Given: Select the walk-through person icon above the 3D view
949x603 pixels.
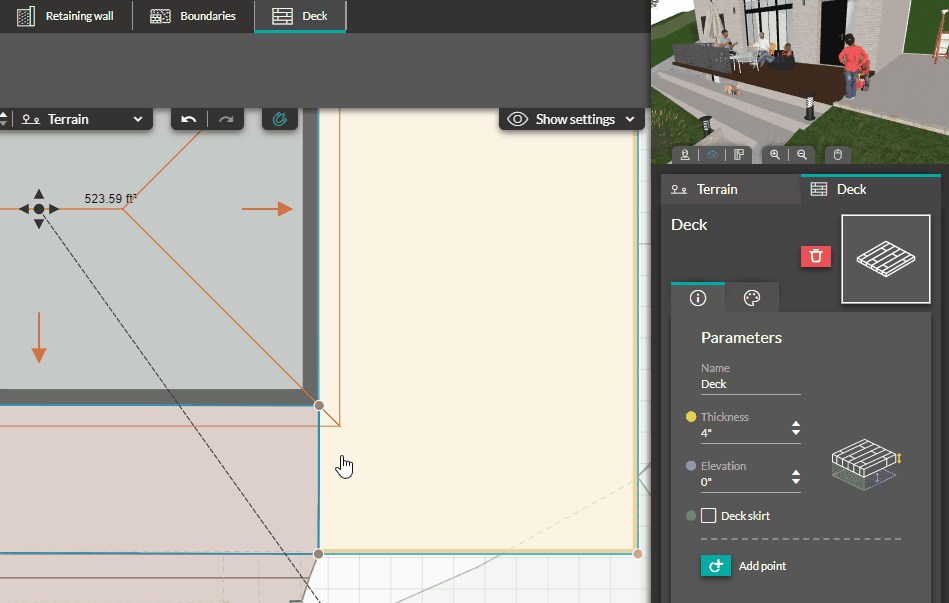Looking at the screenshot, I should (685, 154).
